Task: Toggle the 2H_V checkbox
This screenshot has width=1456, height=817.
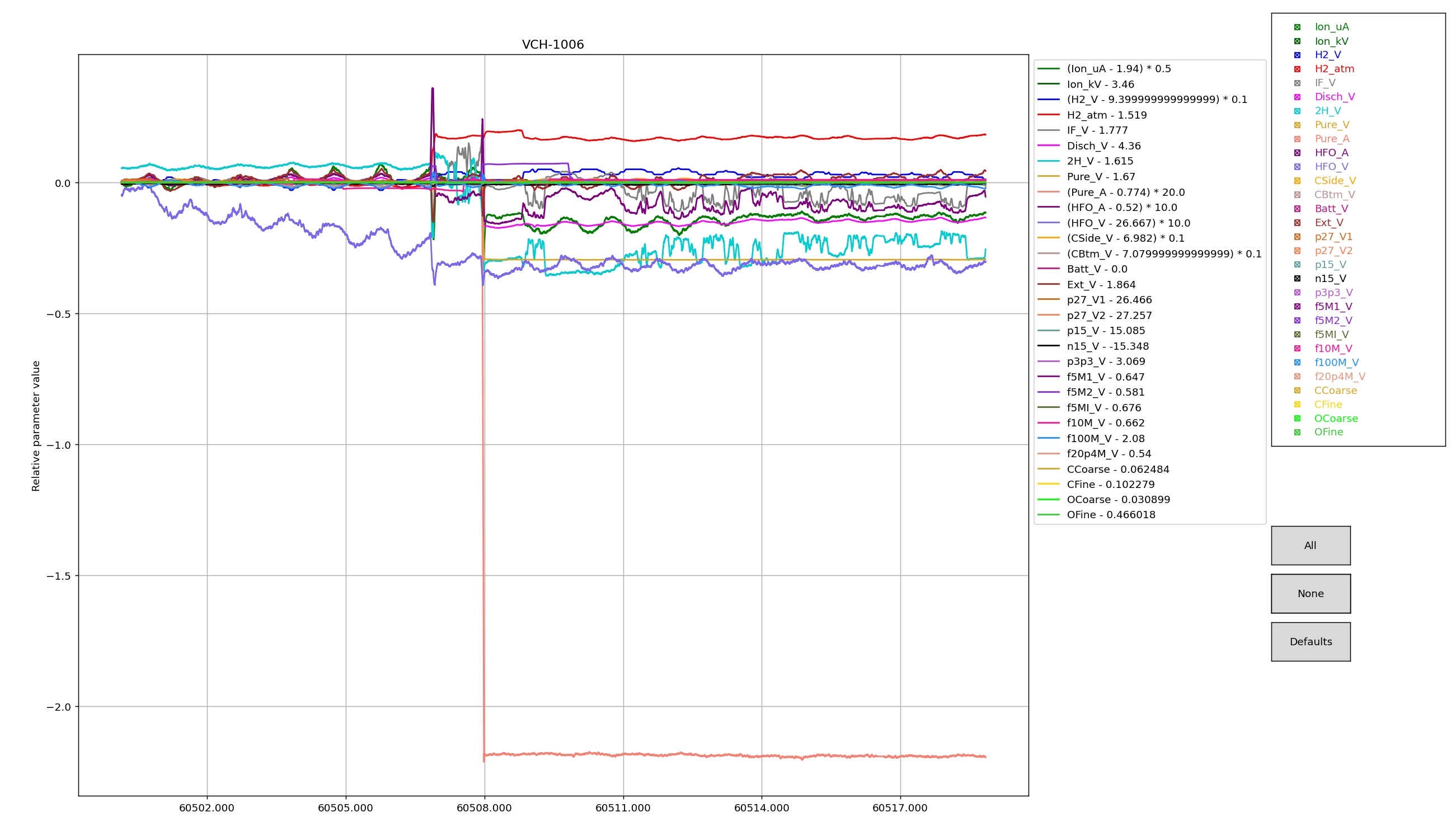Action: pyautogui.click(x=1297, y=111)
